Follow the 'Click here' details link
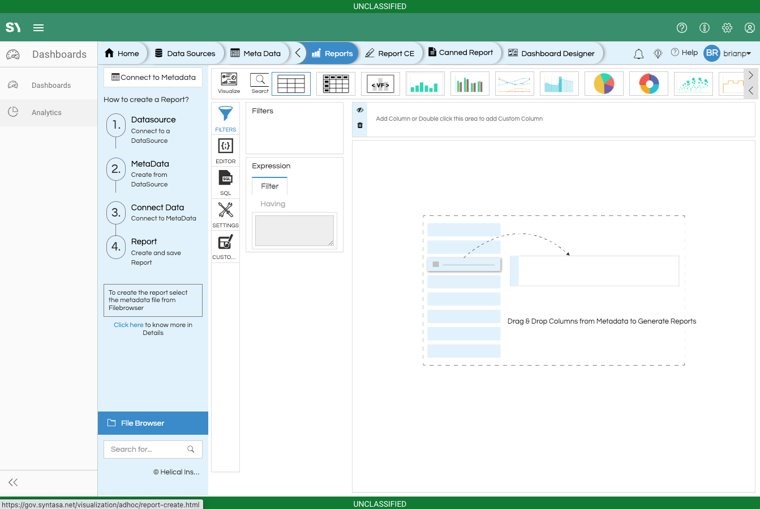Image resolution: width=760 pixels, height=509 pixels. [x=128, y=325]
